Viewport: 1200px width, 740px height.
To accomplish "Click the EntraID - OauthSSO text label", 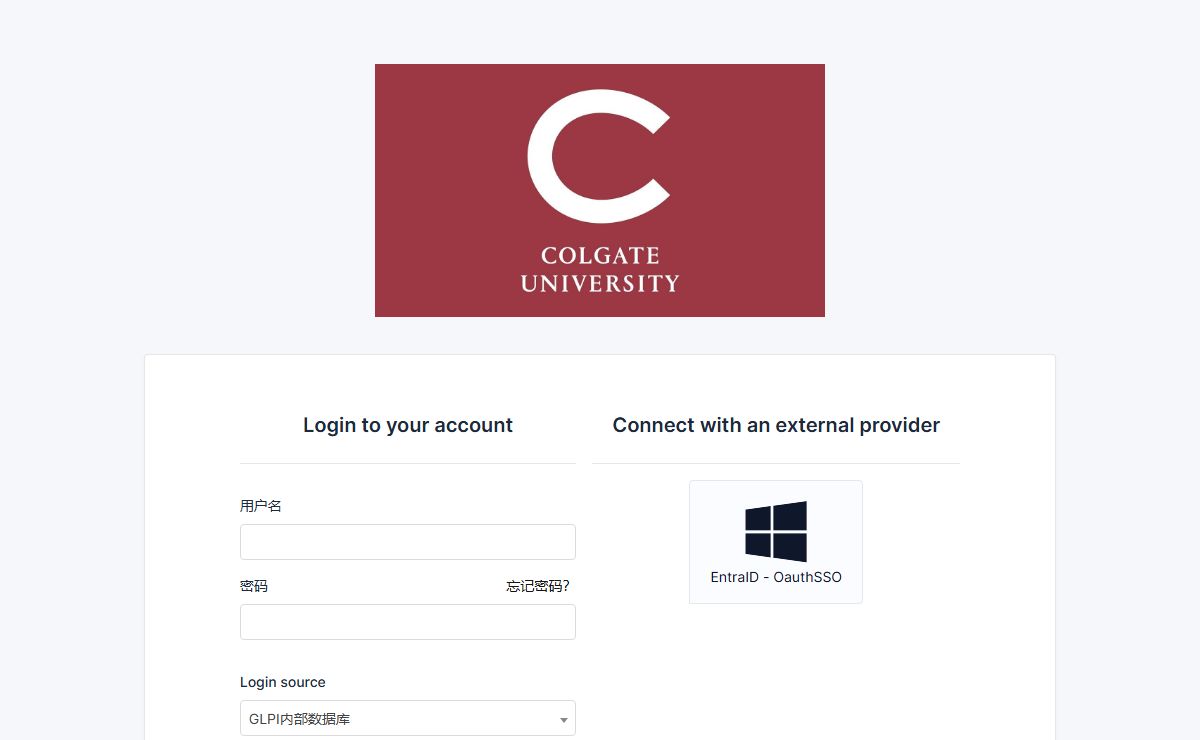I will coord(776,577).
